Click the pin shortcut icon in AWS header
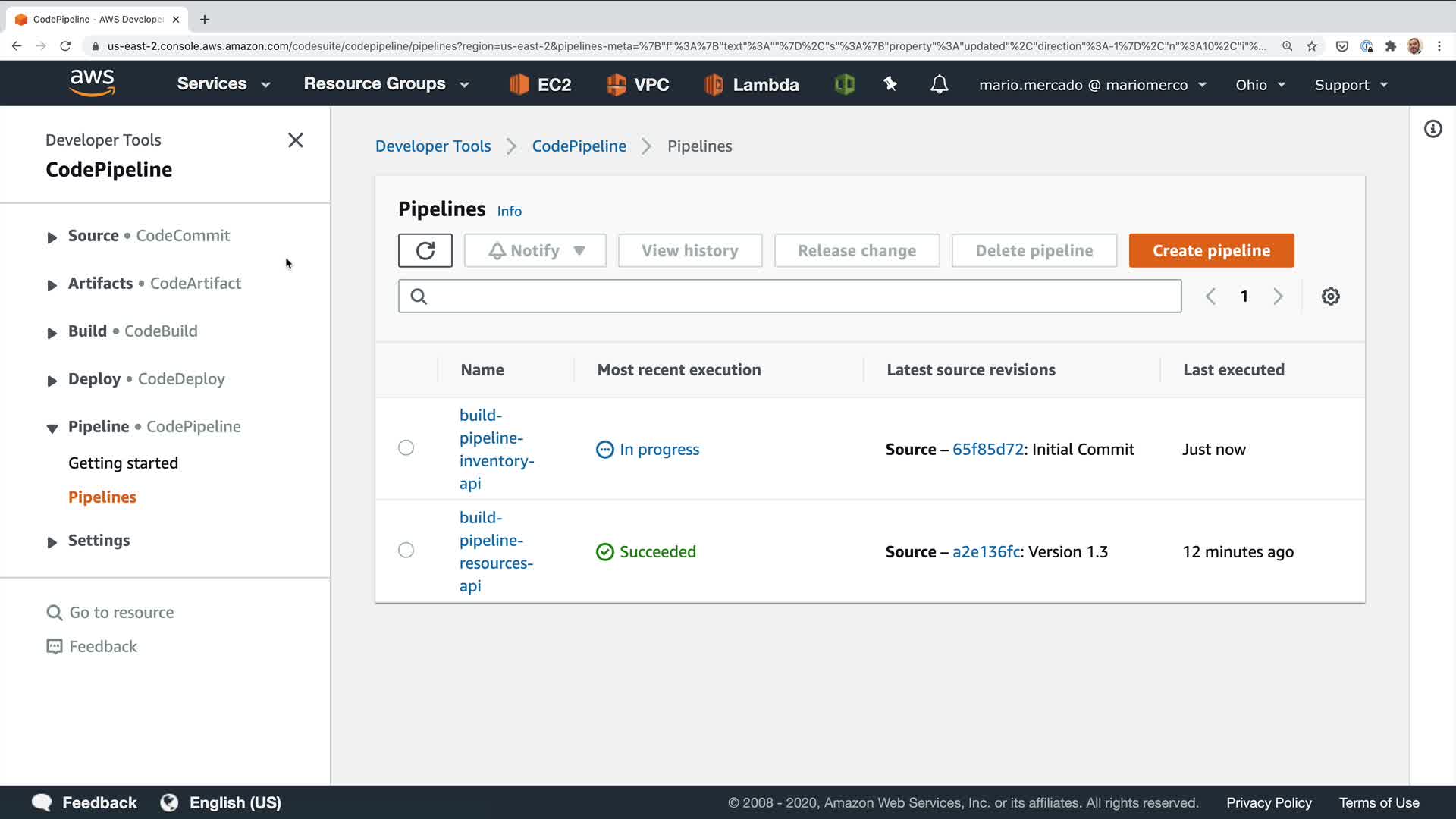The width and height of the screenshot is (1456, 819). click(890, 84)
